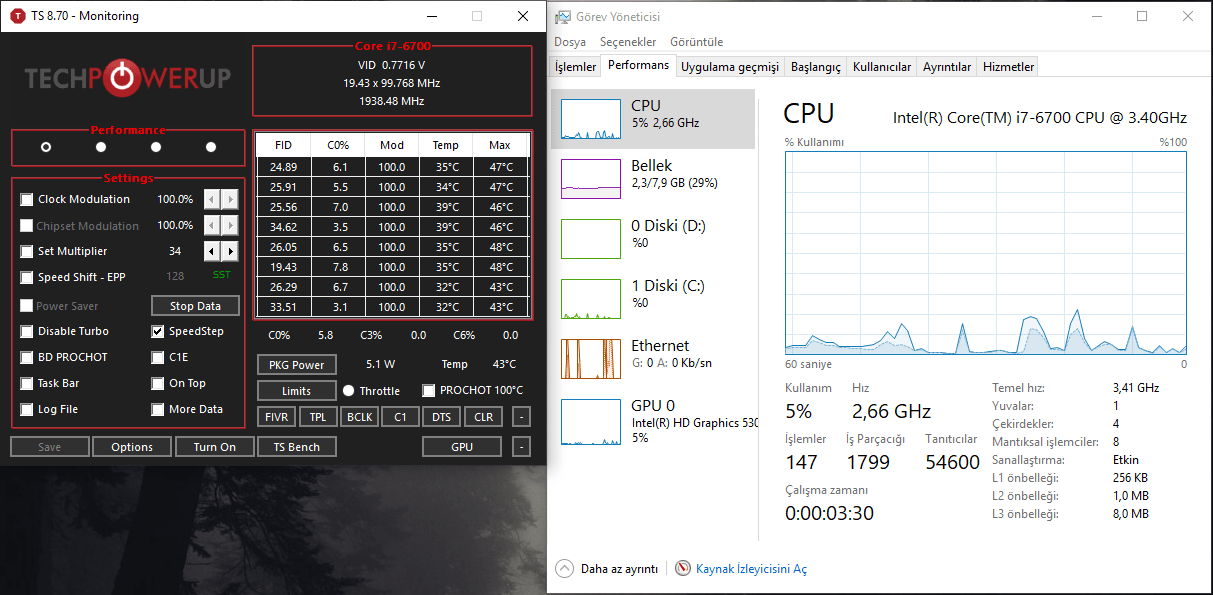Click the PKG Power button

tap(296, 365)
